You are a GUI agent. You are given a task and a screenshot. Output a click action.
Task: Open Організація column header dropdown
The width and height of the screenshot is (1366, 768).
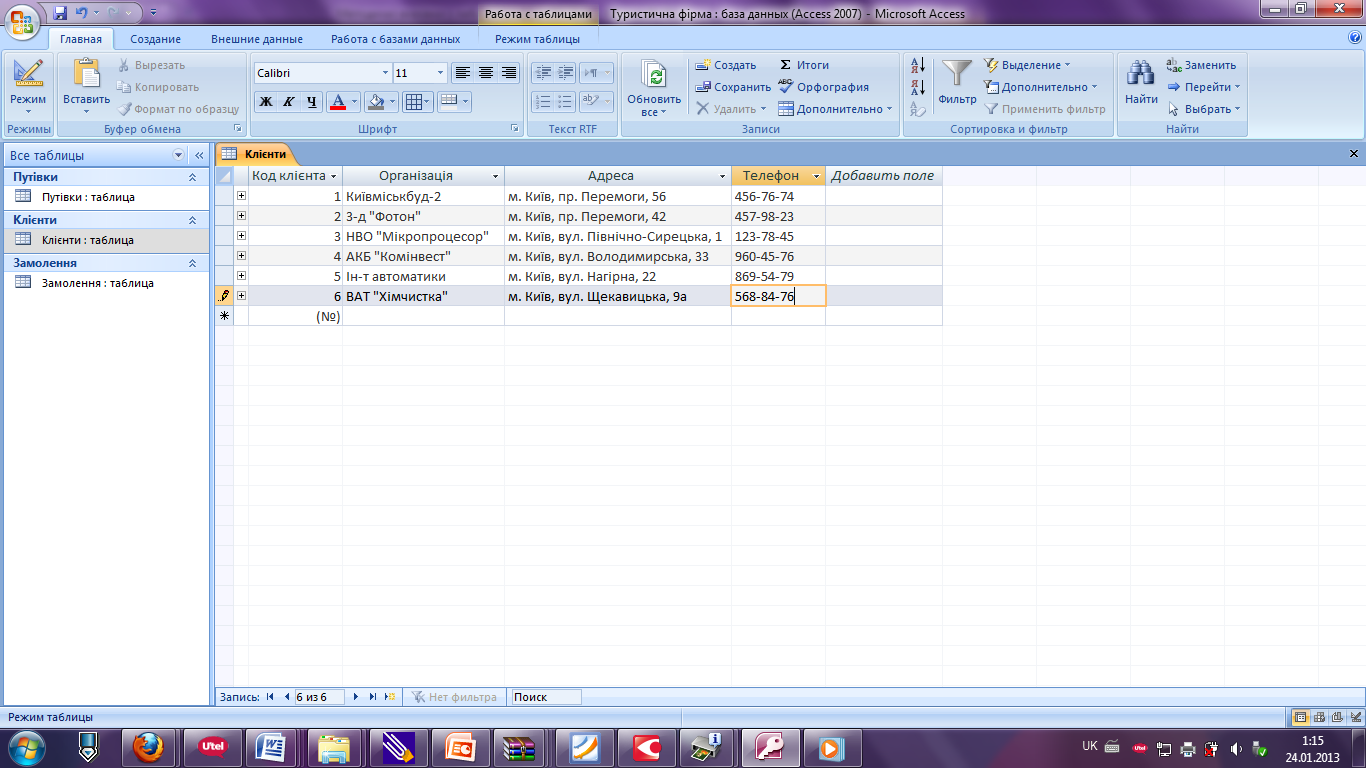coord(496,176)
